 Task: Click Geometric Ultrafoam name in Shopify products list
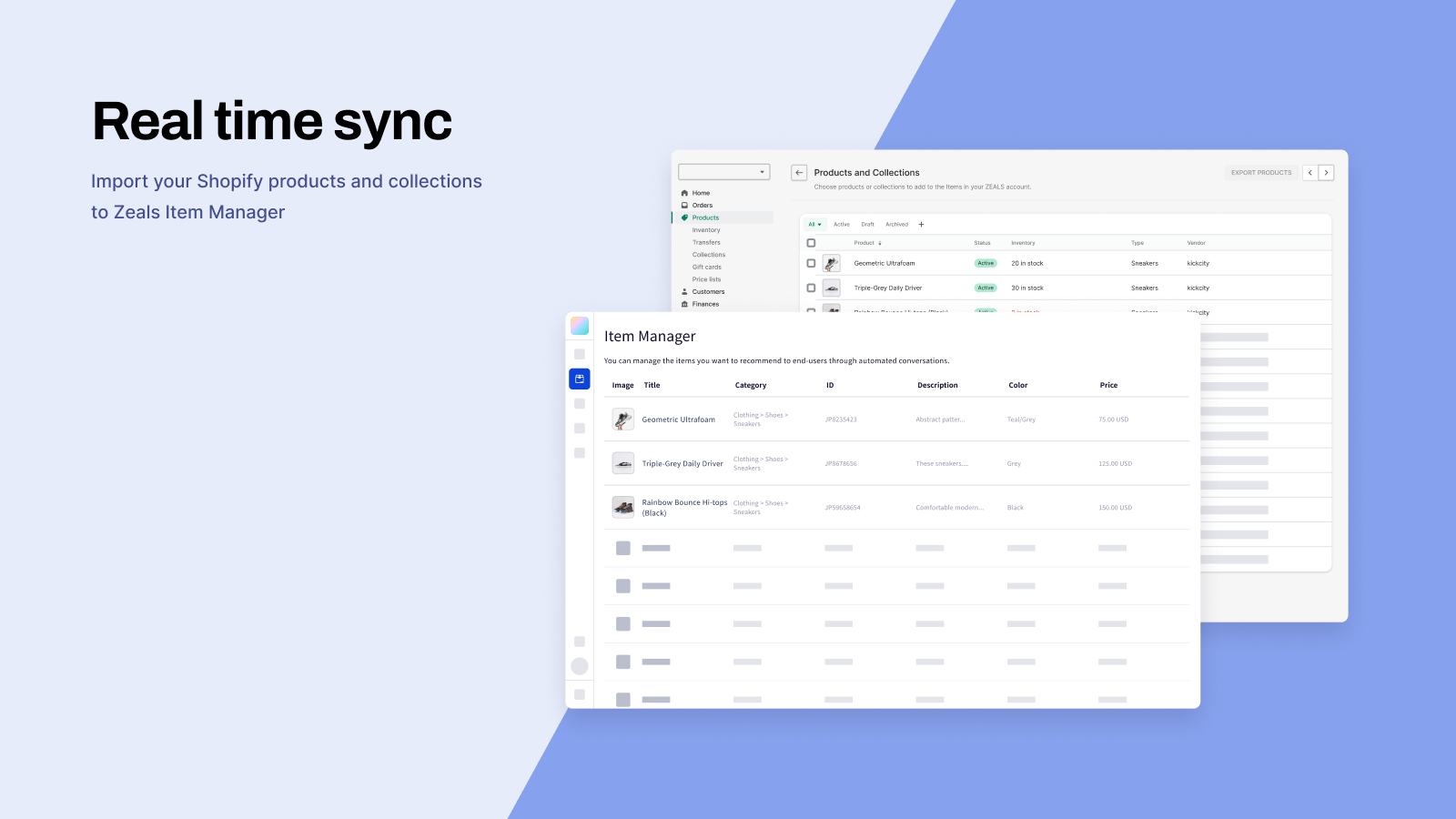[x=885, y=263]
